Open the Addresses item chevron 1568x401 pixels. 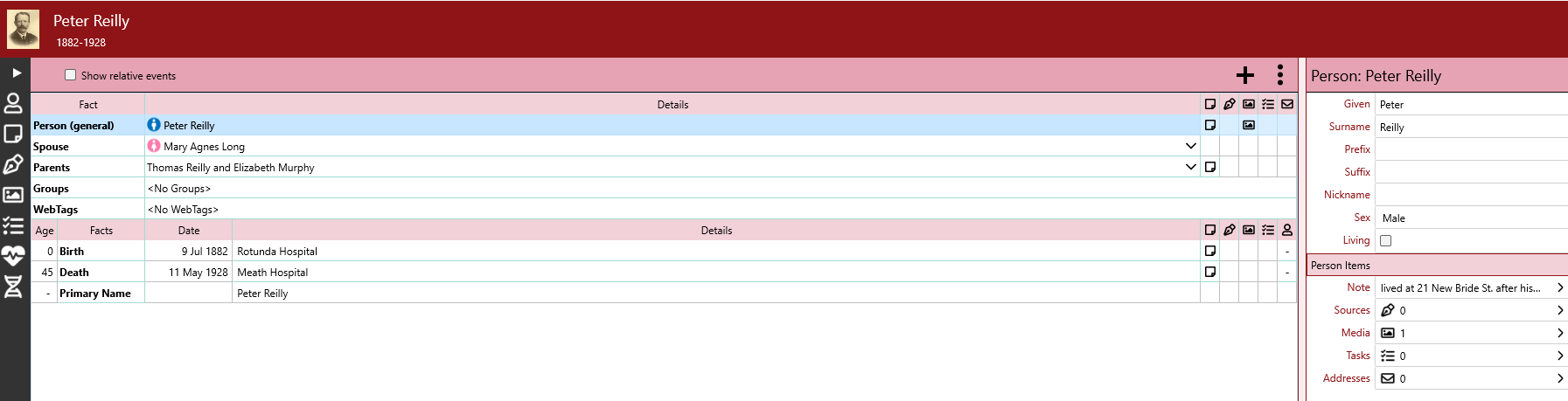coord(1560,378)
